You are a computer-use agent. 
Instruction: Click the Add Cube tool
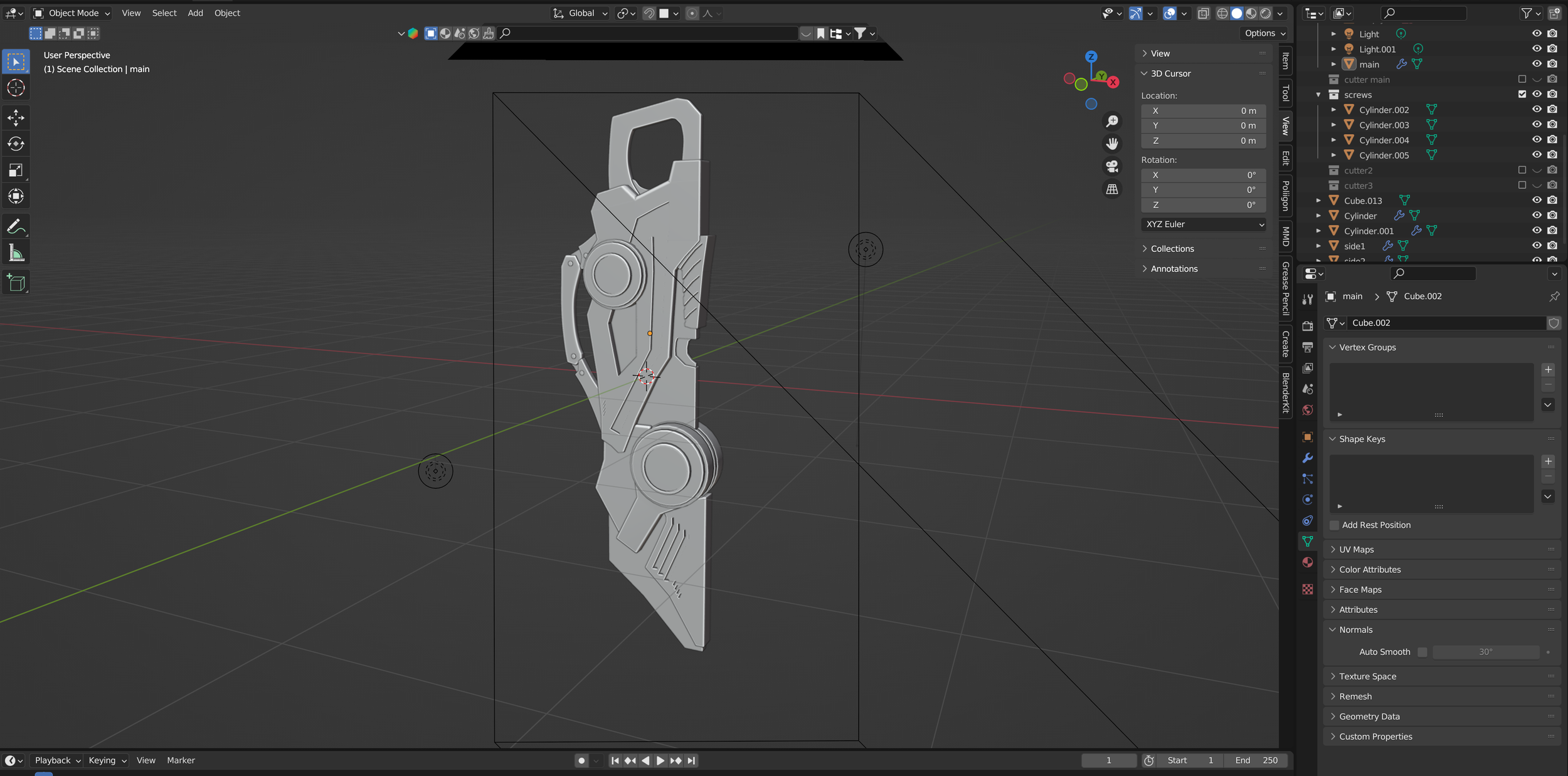16,283
